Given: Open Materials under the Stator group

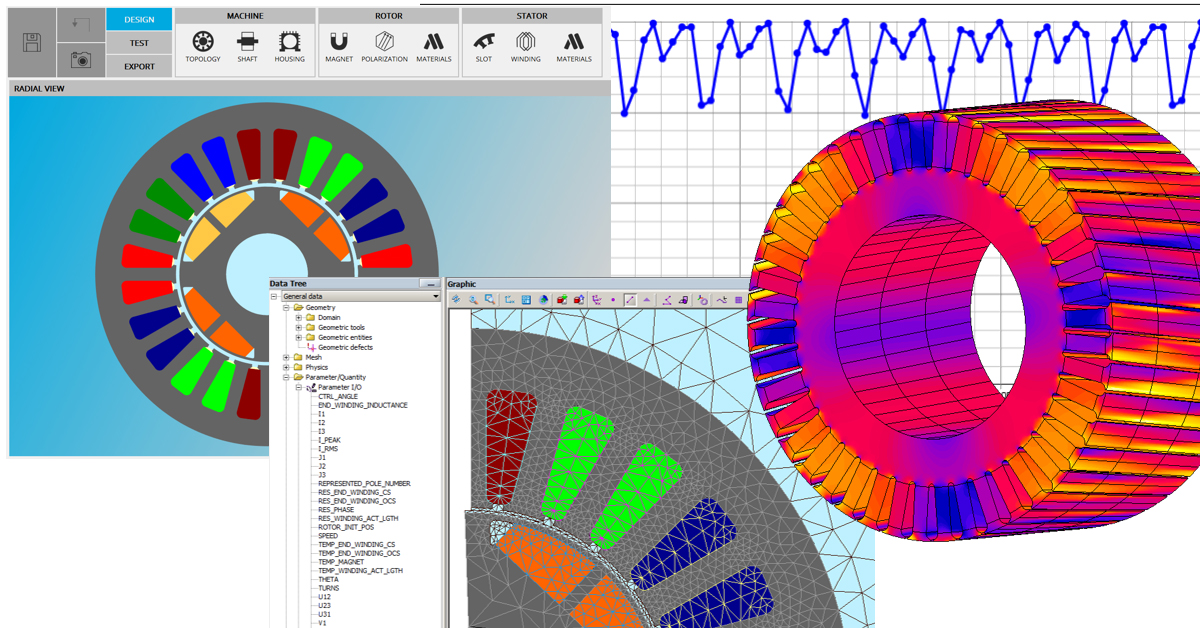Looking at the screenshot, I should click(574, 47).
